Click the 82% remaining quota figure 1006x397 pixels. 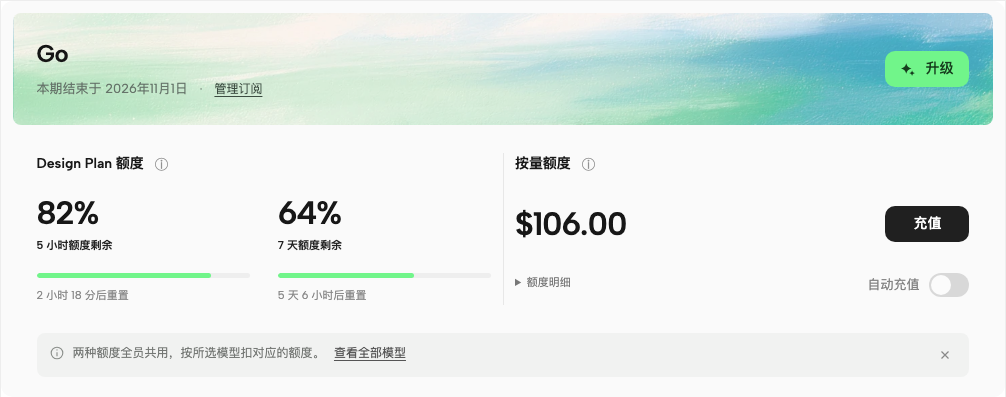[67, 213]
